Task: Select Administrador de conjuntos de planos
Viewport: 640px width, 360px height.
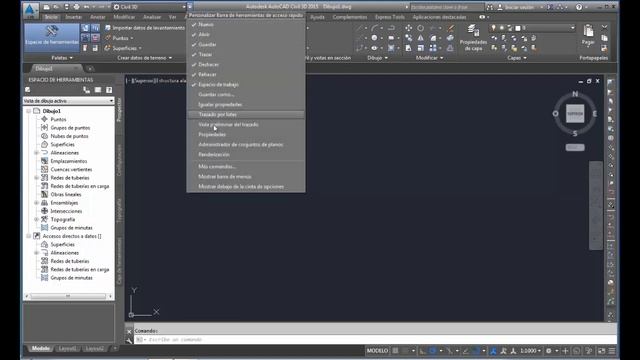Action: [x=246, y=144]
